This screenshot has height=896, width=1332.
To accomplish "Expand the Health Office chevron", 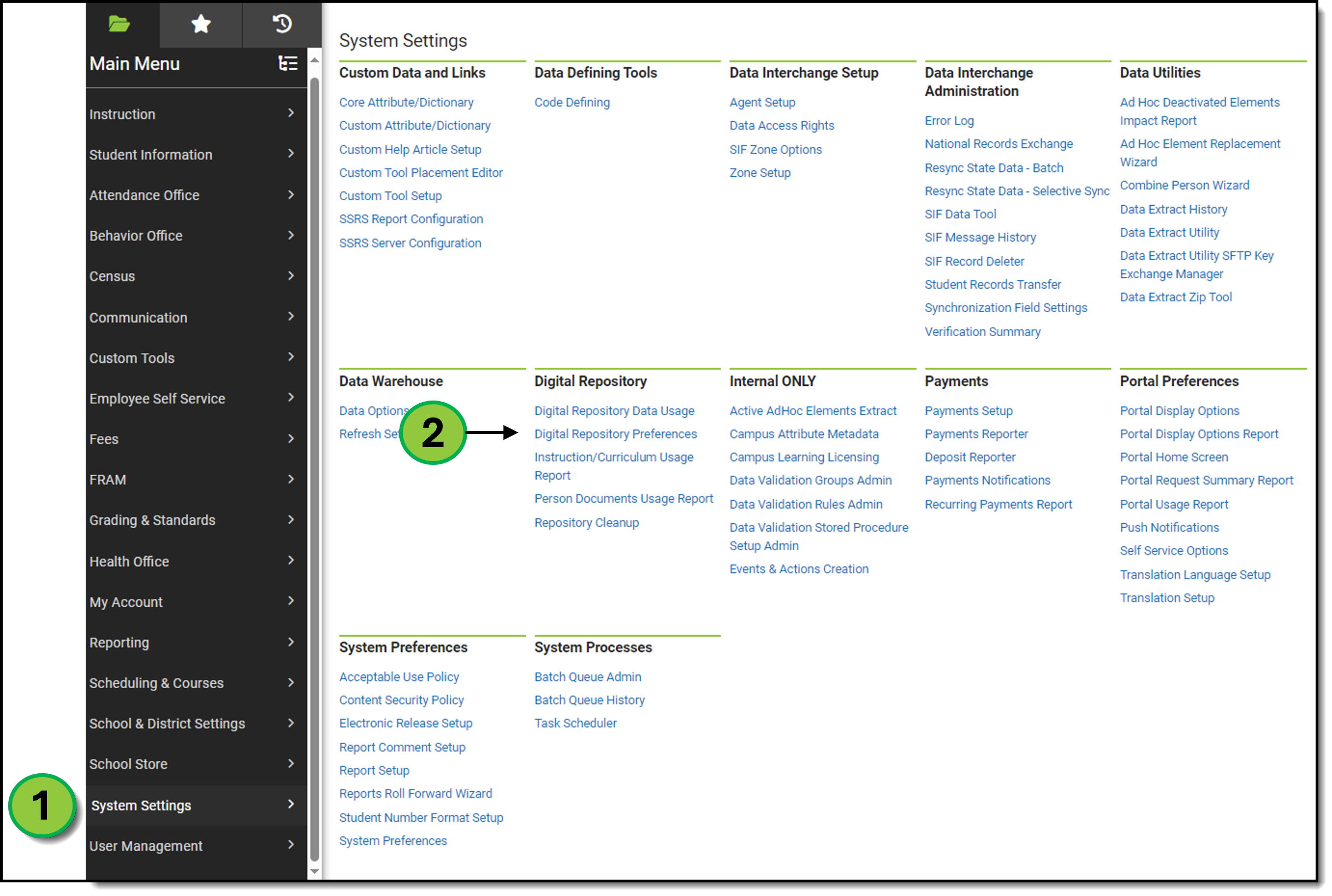I will coord(291,560).
